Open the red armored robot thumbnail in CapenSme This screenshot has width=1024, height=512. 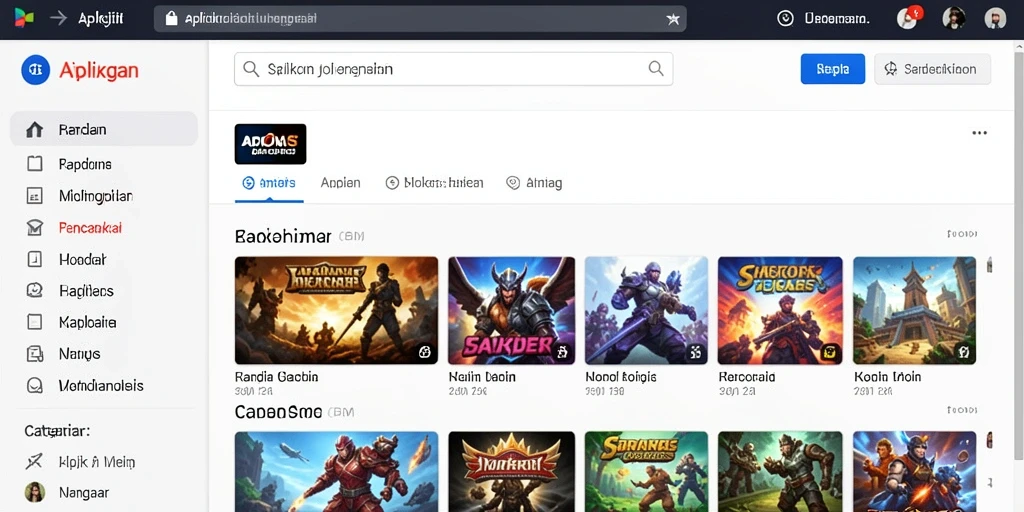pyautogui.click(x=336, y=472)
